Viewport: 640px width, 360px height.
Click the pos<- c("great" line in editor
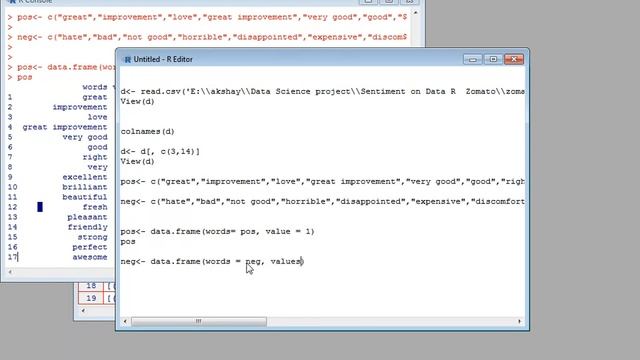coord(322,182)
